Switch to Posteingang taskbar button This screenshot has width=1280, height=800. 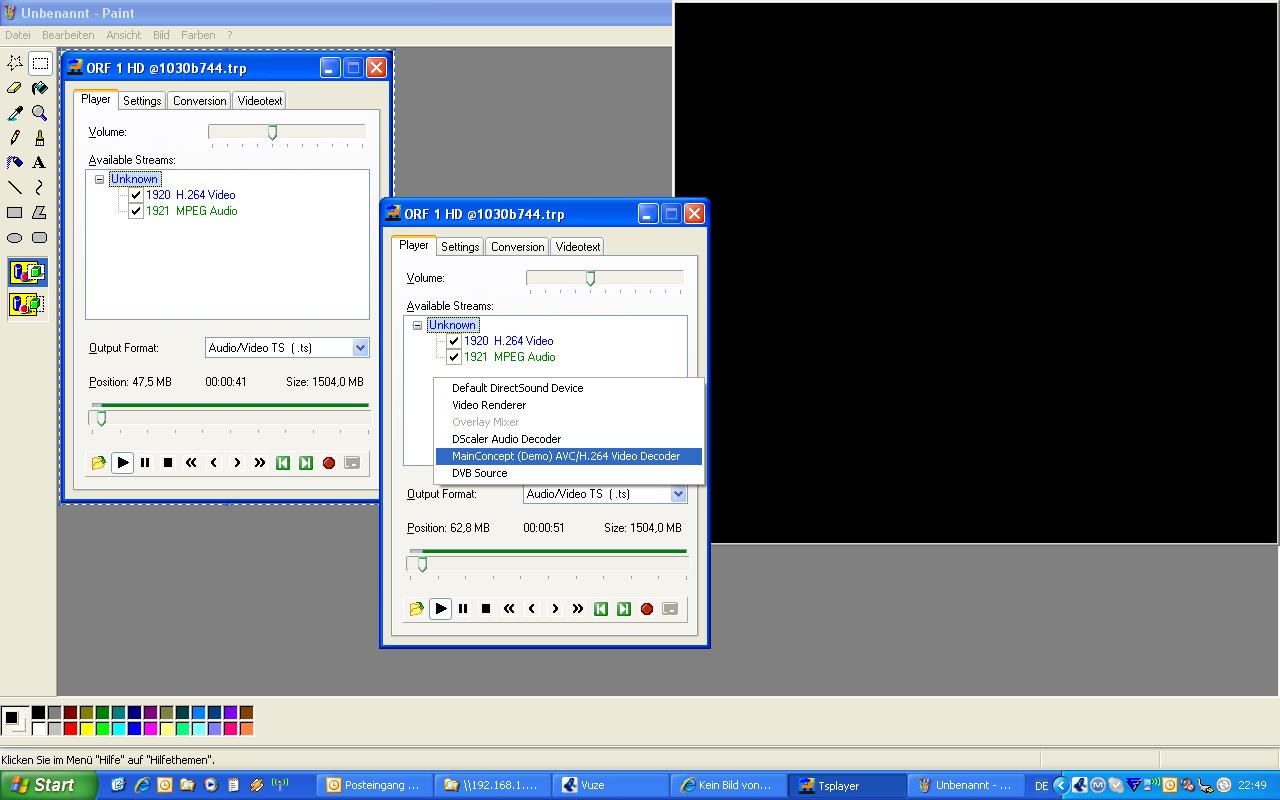[376, 785]
